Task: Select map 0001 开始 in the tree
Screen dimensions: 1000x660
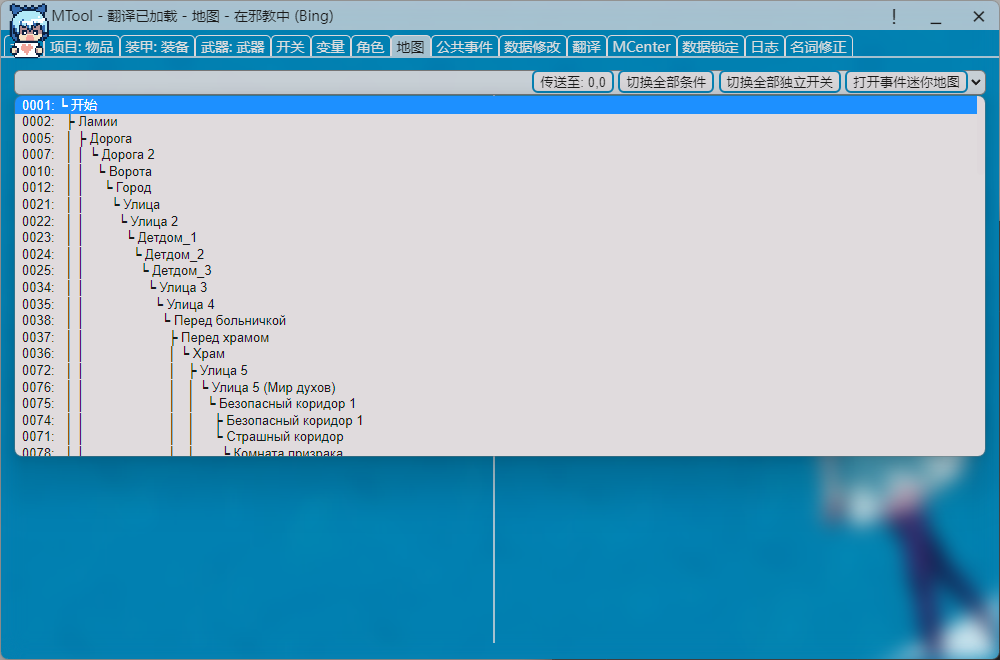Action: (x=84, y=105)
